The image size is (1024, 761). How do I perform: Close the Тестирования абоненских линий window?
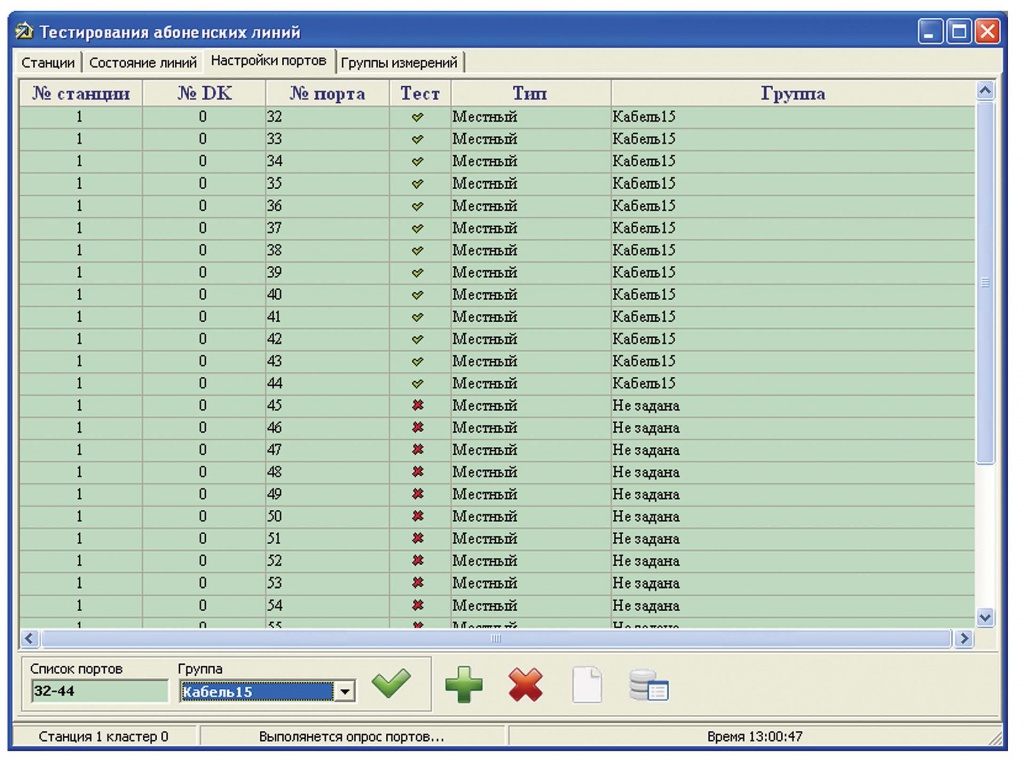point(987,31)
